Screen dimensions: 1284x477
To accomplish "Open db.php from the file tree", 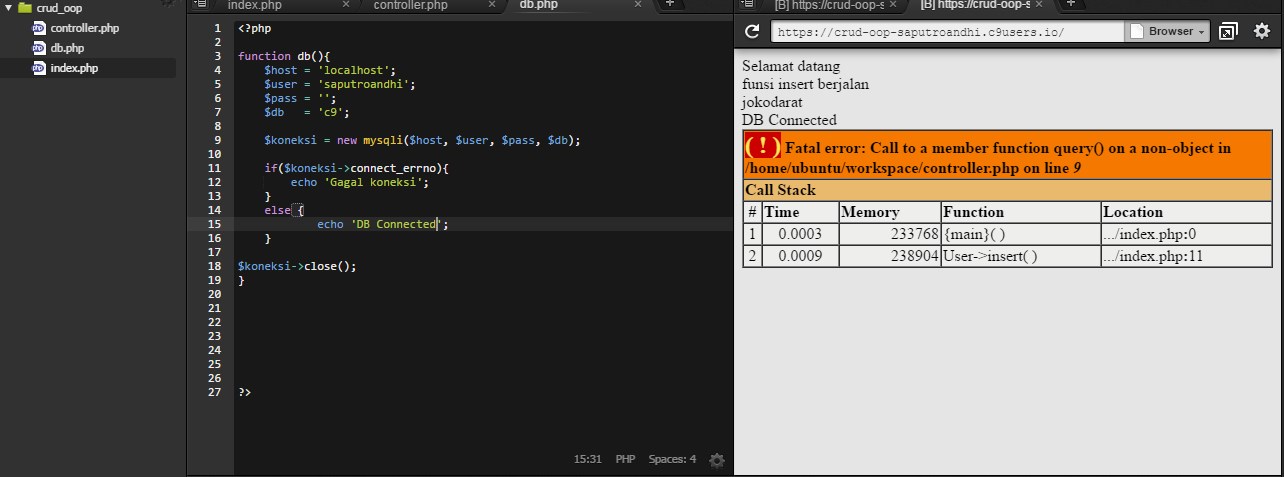I will pos(67,48).
